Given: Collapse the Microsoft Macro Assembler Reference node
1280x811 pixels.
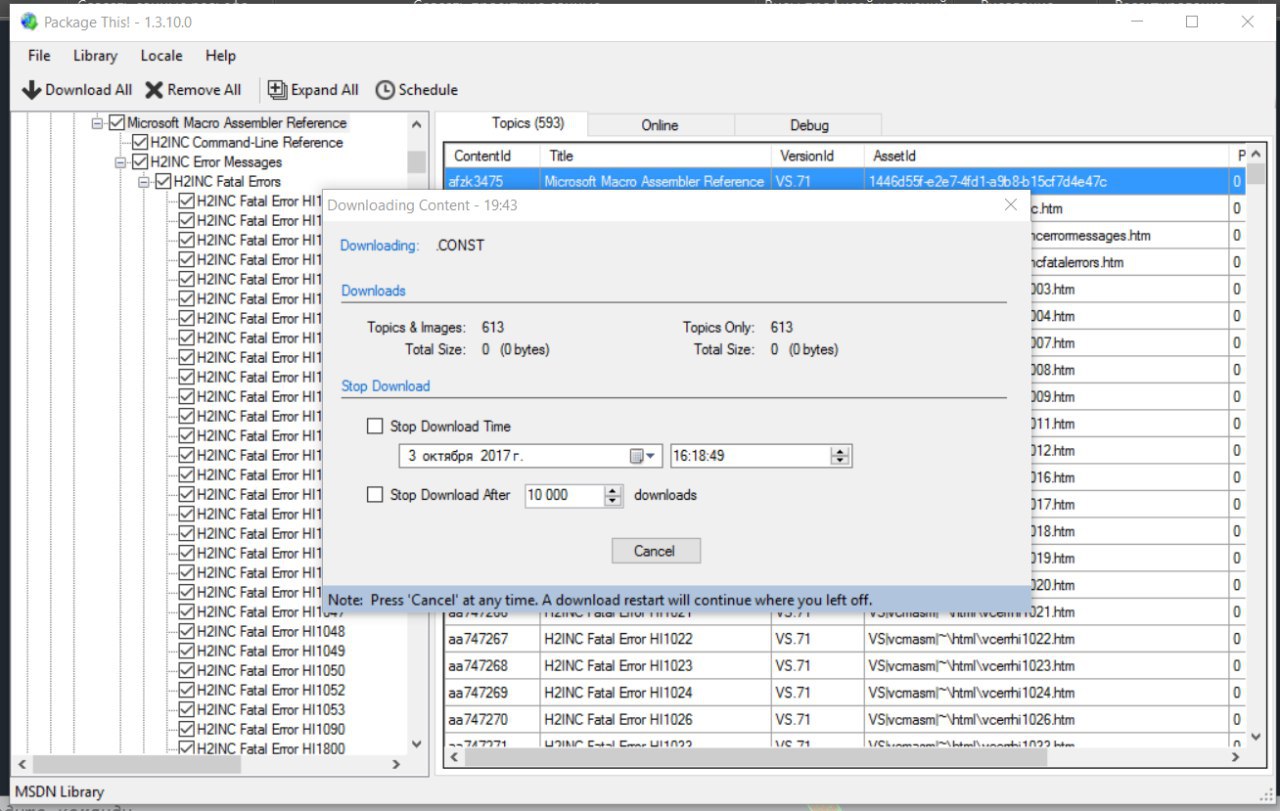Looking at the screenshot, I should [98, 123].
